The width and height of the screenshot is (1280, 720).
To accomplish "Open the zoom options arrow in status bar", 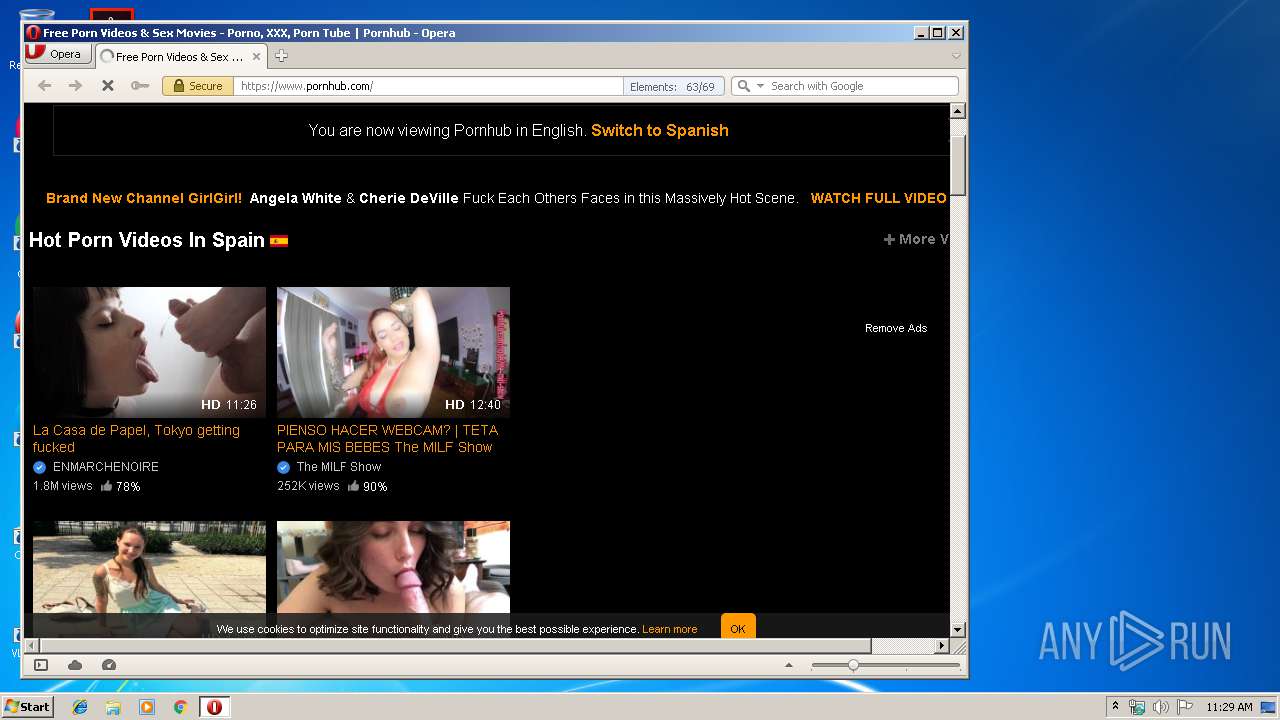I will pyautogui.click(x=789, y=665).
